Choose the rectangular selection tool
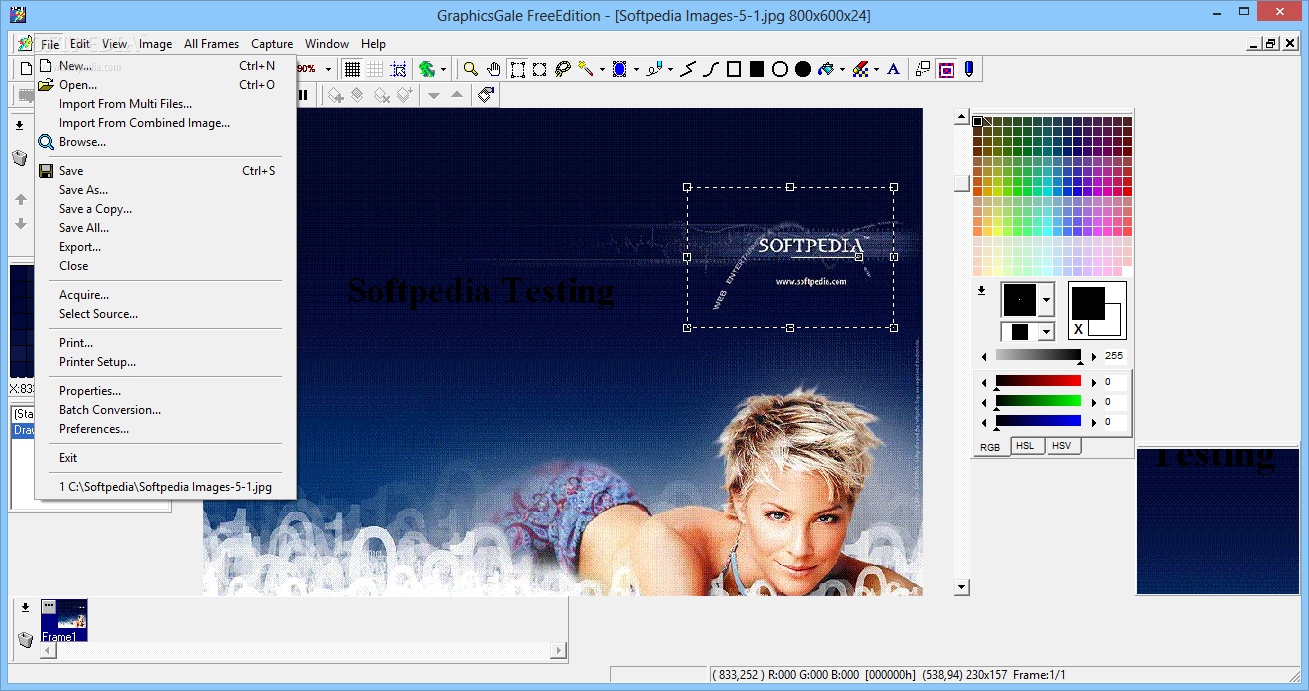This screenshot has height=691, width=1309. (518, 69)
